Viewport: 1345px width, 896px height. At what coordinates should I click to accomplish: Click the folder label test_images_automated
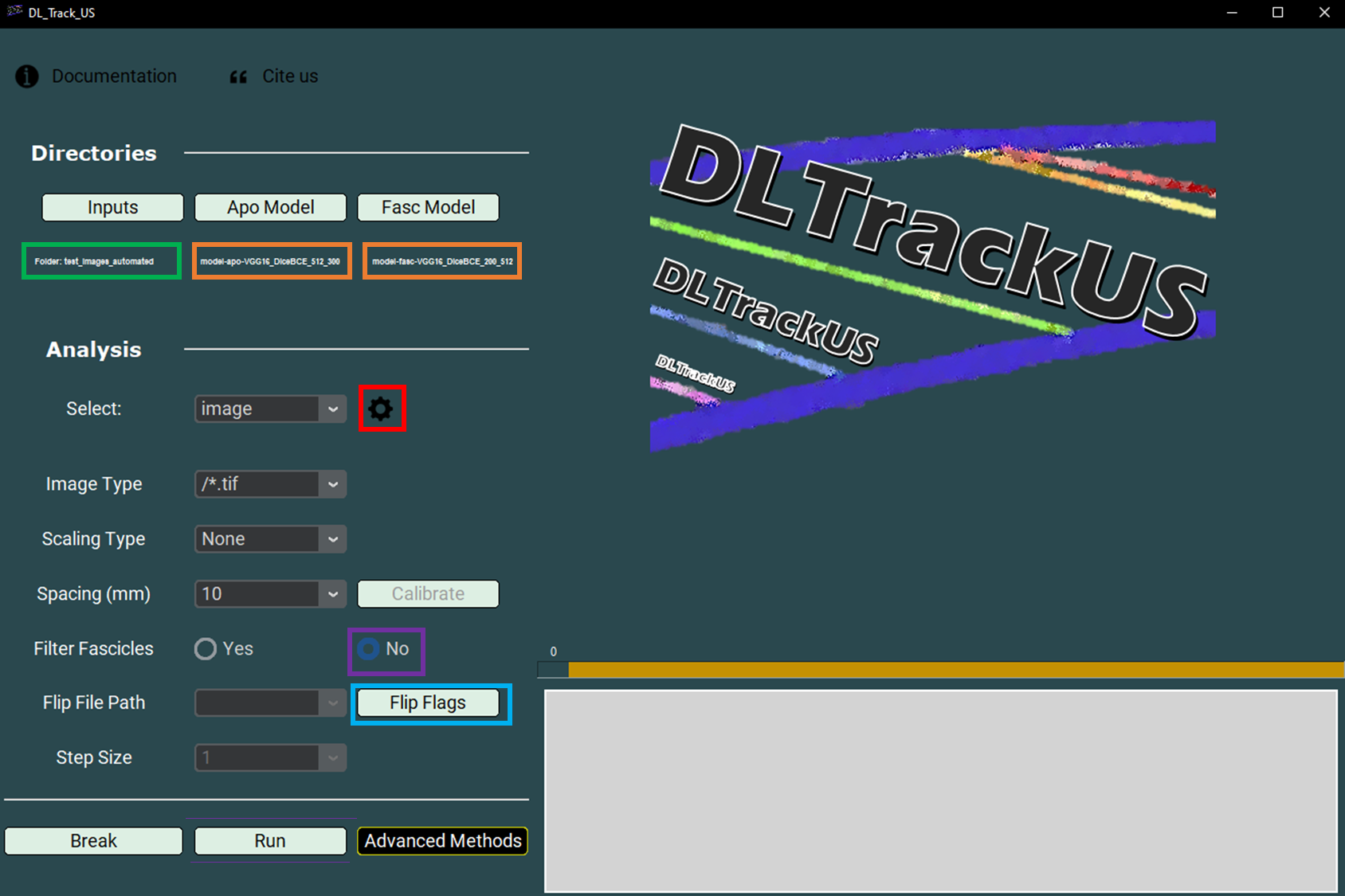coord(100,260)
